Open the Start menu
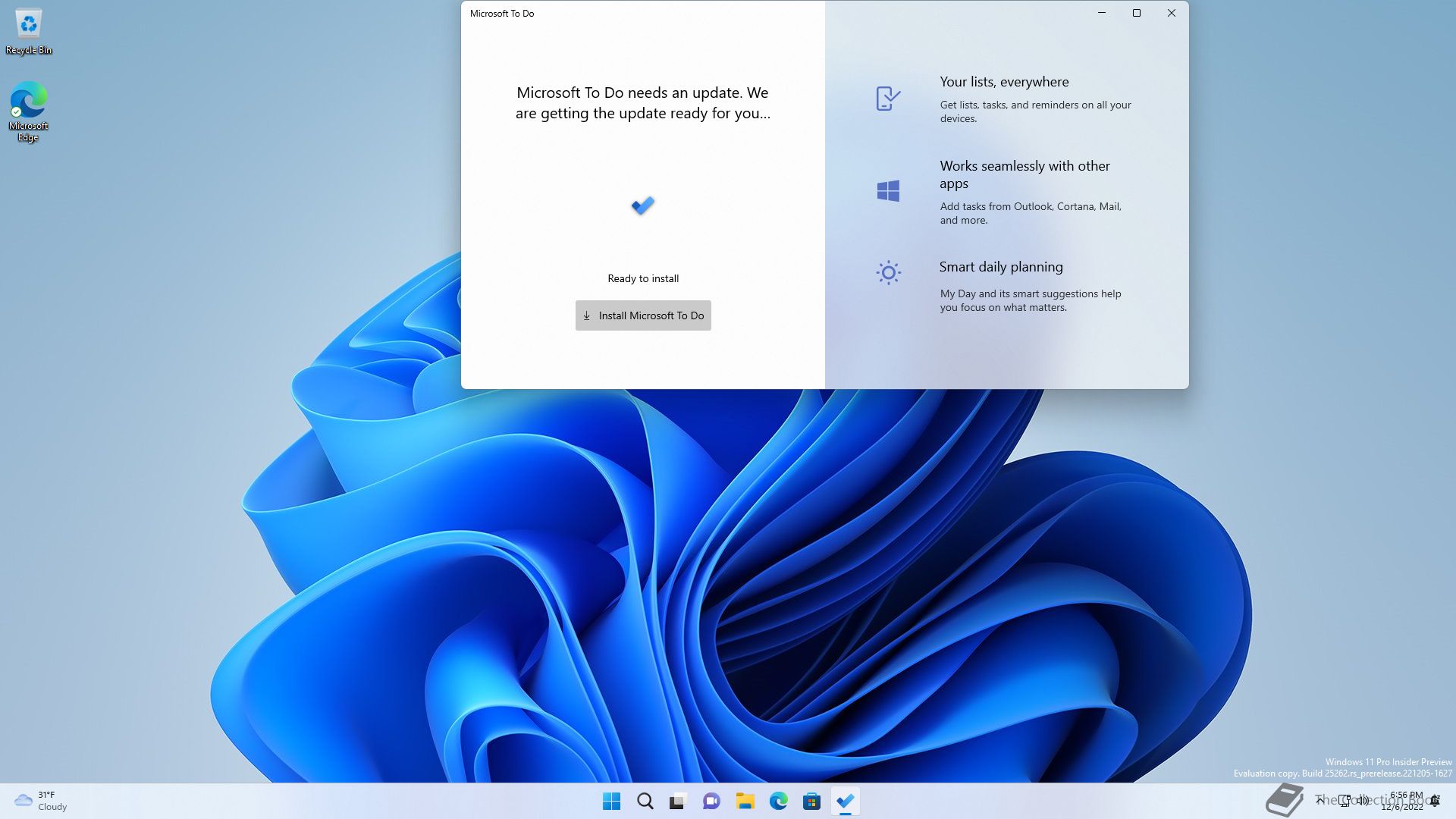This screenshot has height=819, width=1456. (611, 802)
